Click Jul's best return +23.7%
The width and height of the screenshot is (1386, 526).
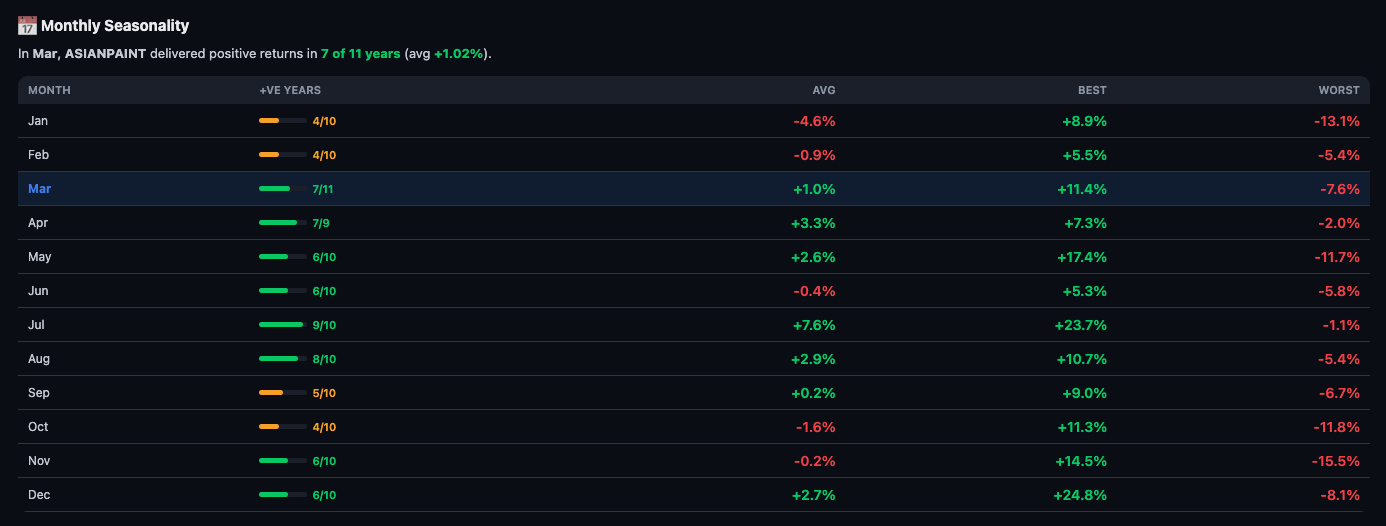coord(1080,325)
